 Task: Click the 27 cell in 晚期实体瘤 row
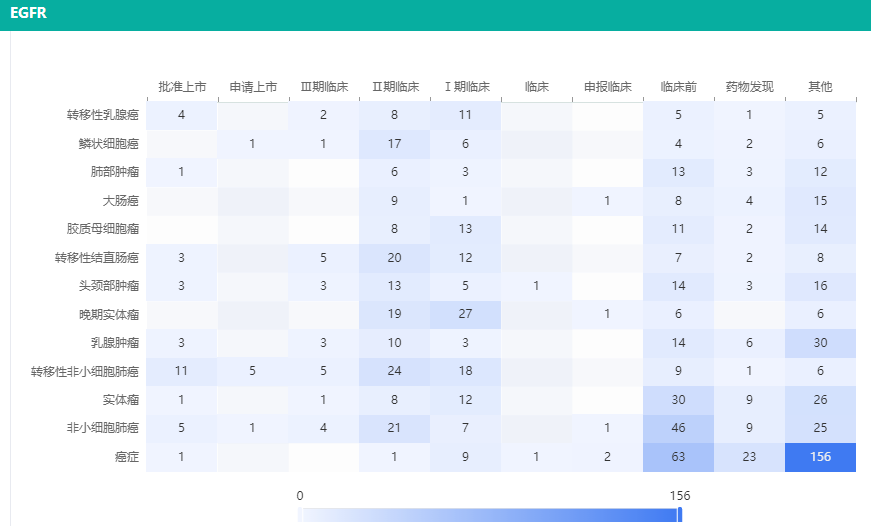click(465, 314)
